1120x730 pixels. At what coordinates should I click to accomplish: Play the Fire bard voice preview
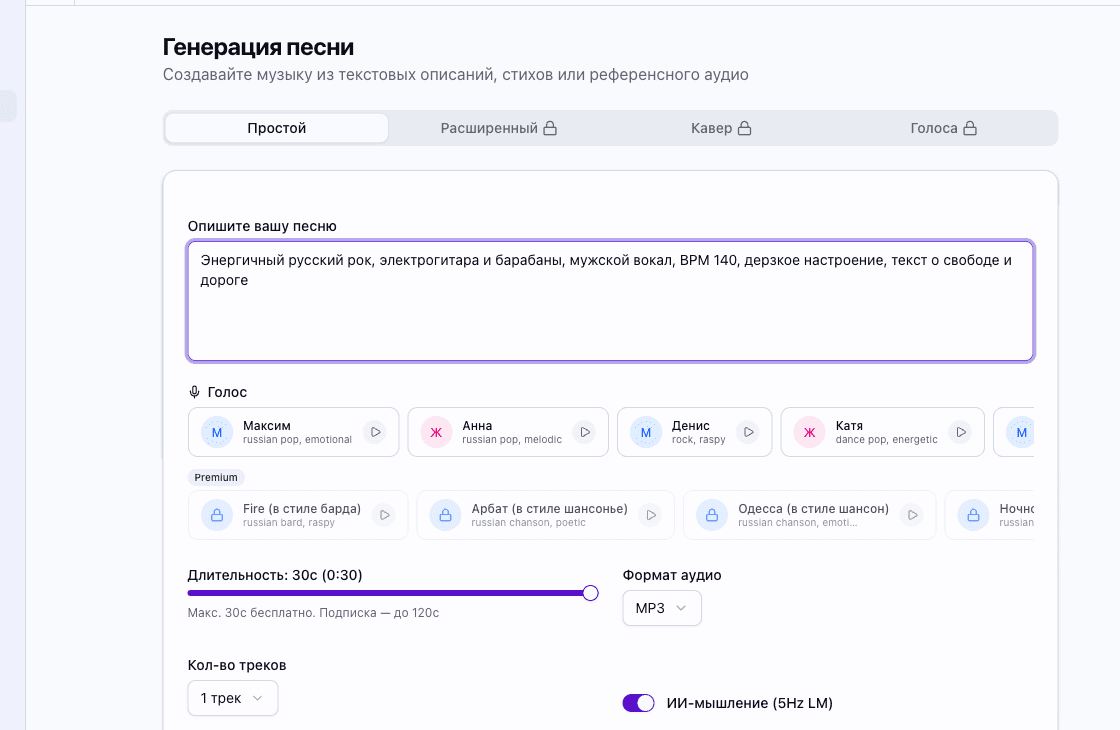tap(384, 514)
